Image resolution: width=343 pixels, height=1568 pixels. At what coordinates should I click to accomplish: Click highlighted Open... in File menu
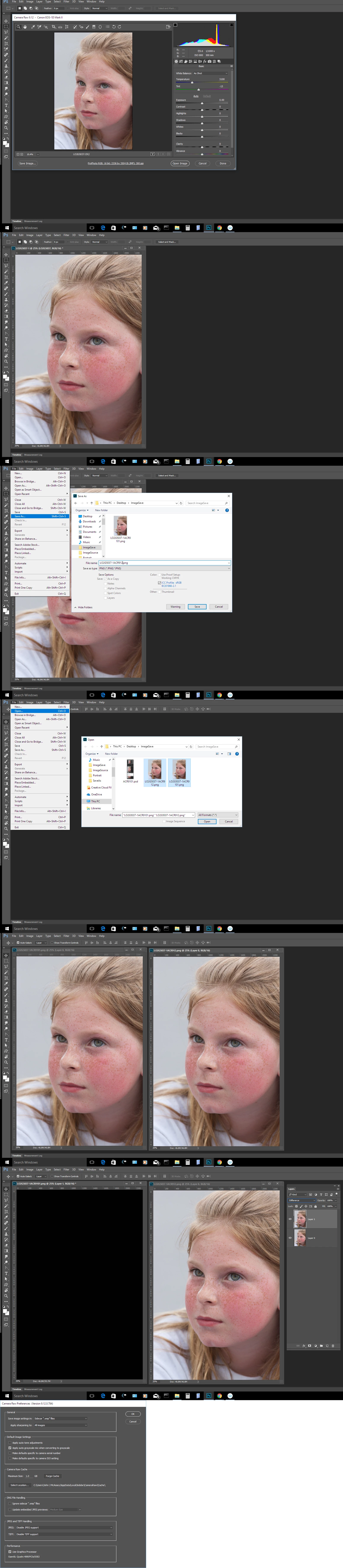(40, 711)
